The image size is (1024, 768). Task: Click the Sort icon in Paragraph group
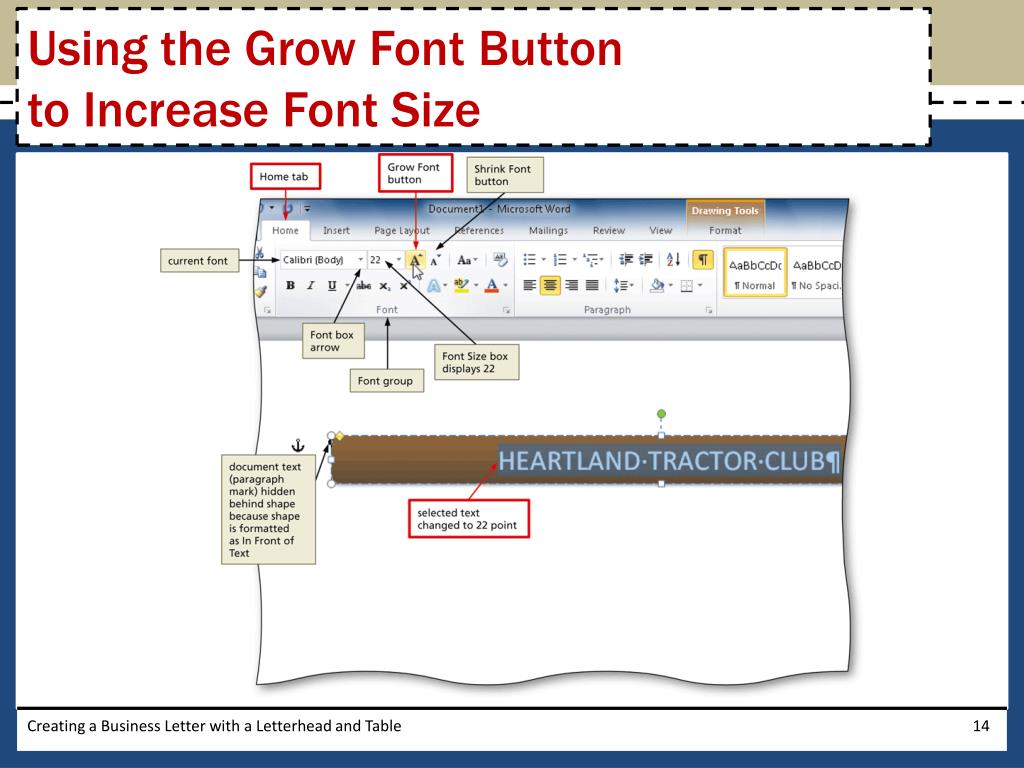click(x=673, y=260)
